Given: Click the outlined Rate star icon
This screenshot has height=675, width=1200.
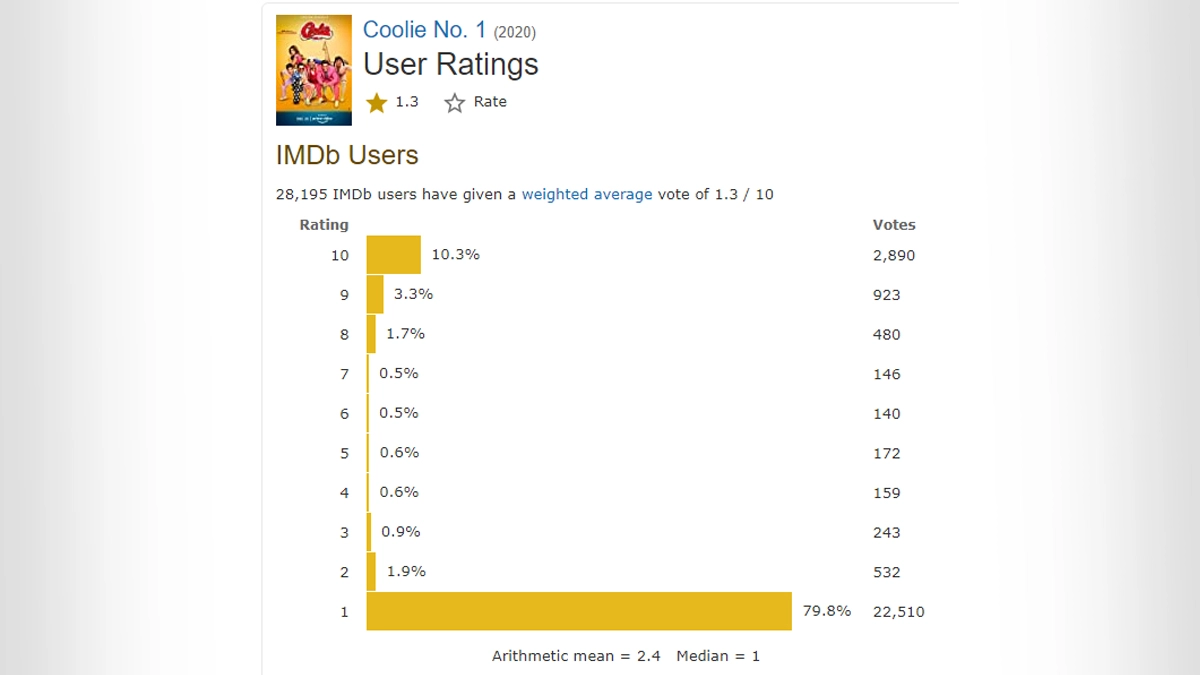Looking at the screenshot, I should tap(455, 102).
